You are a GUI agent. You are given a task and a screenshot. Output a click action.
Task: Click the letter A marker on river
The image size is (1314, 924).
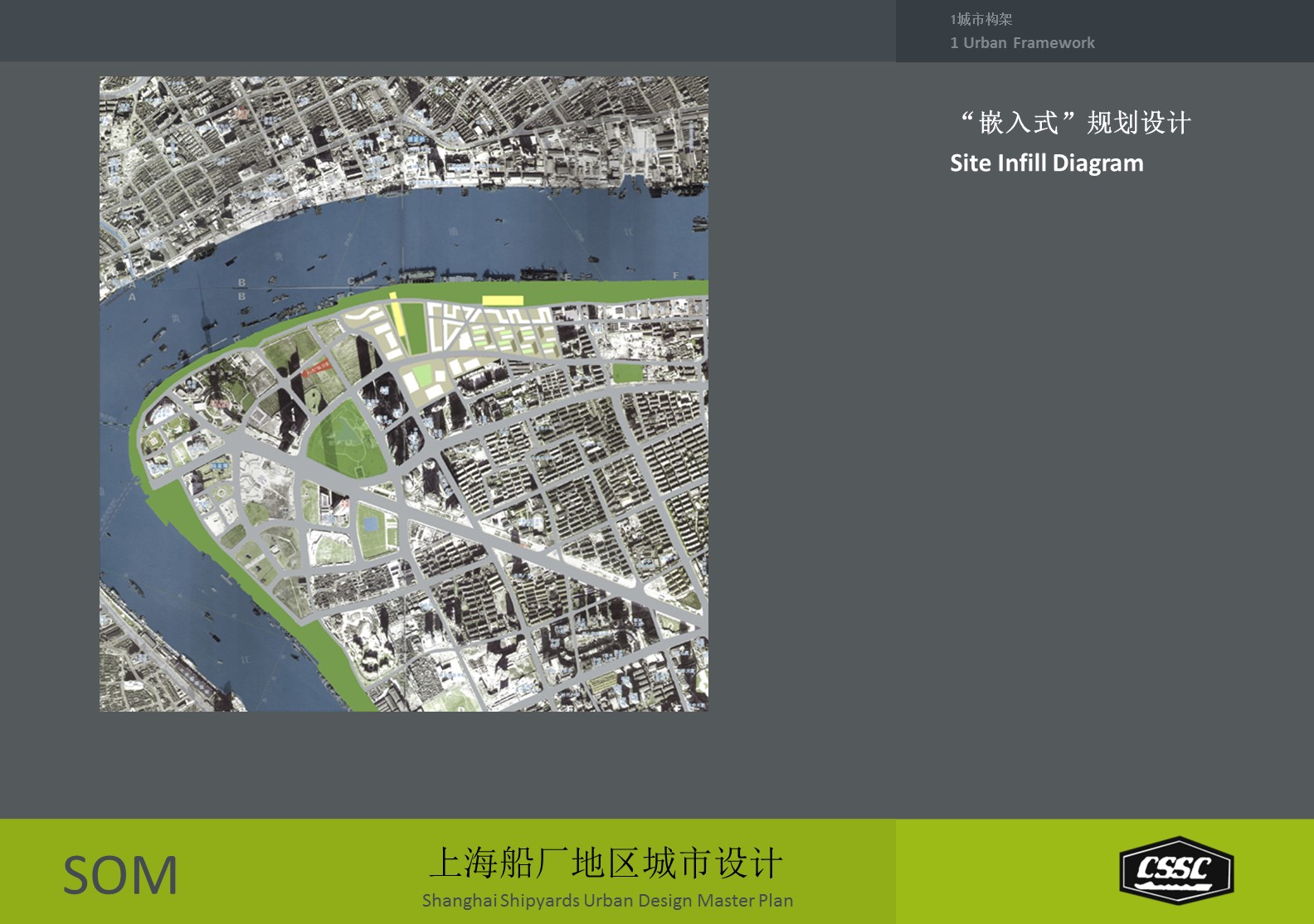click(x=131, y=297)
